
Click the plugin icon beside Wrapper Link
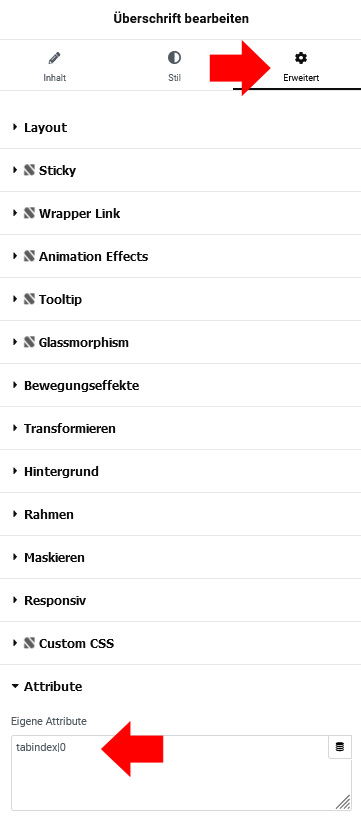(x=29, y=213)
